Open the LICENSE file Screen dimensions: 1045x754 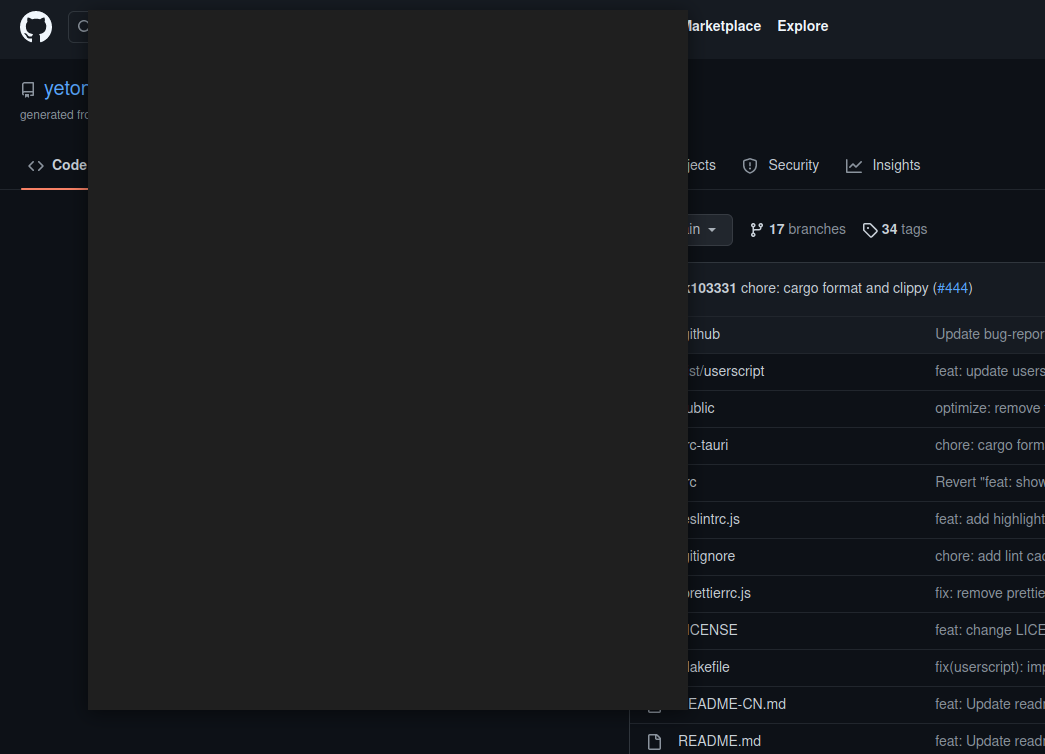(x=710, y=630)
